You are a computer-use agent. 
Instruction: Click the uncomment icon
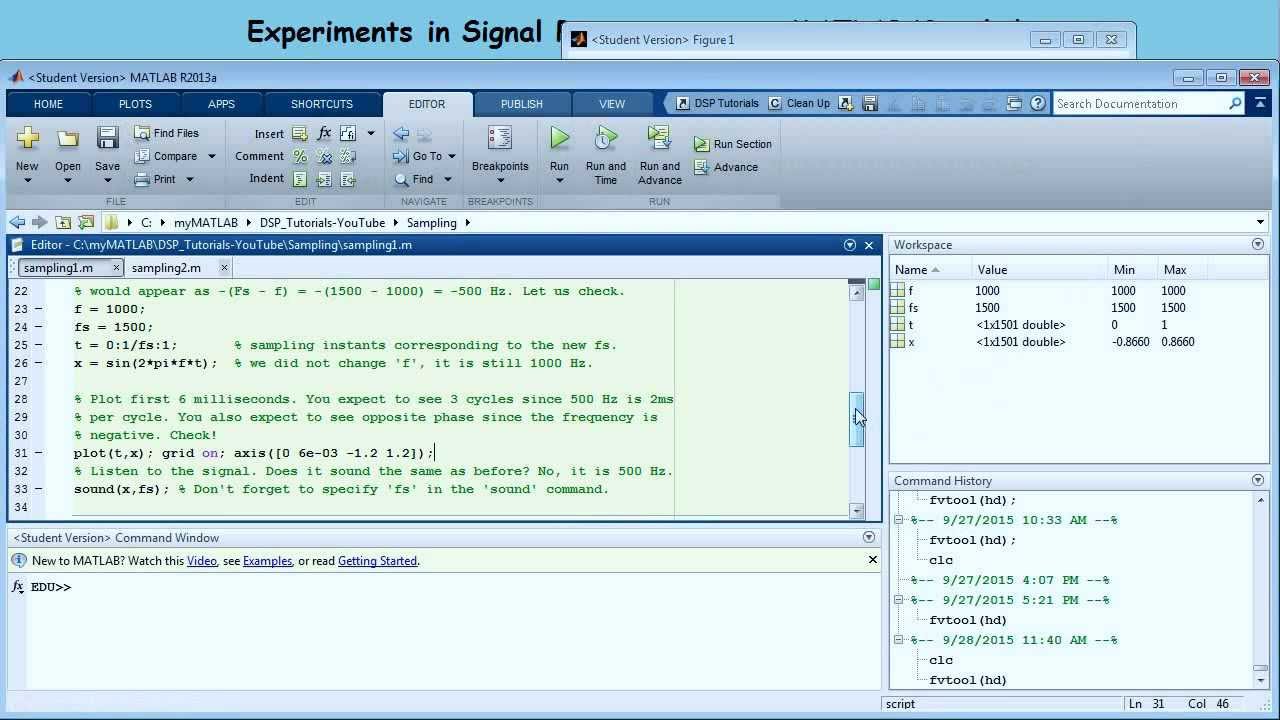point(324,156)
